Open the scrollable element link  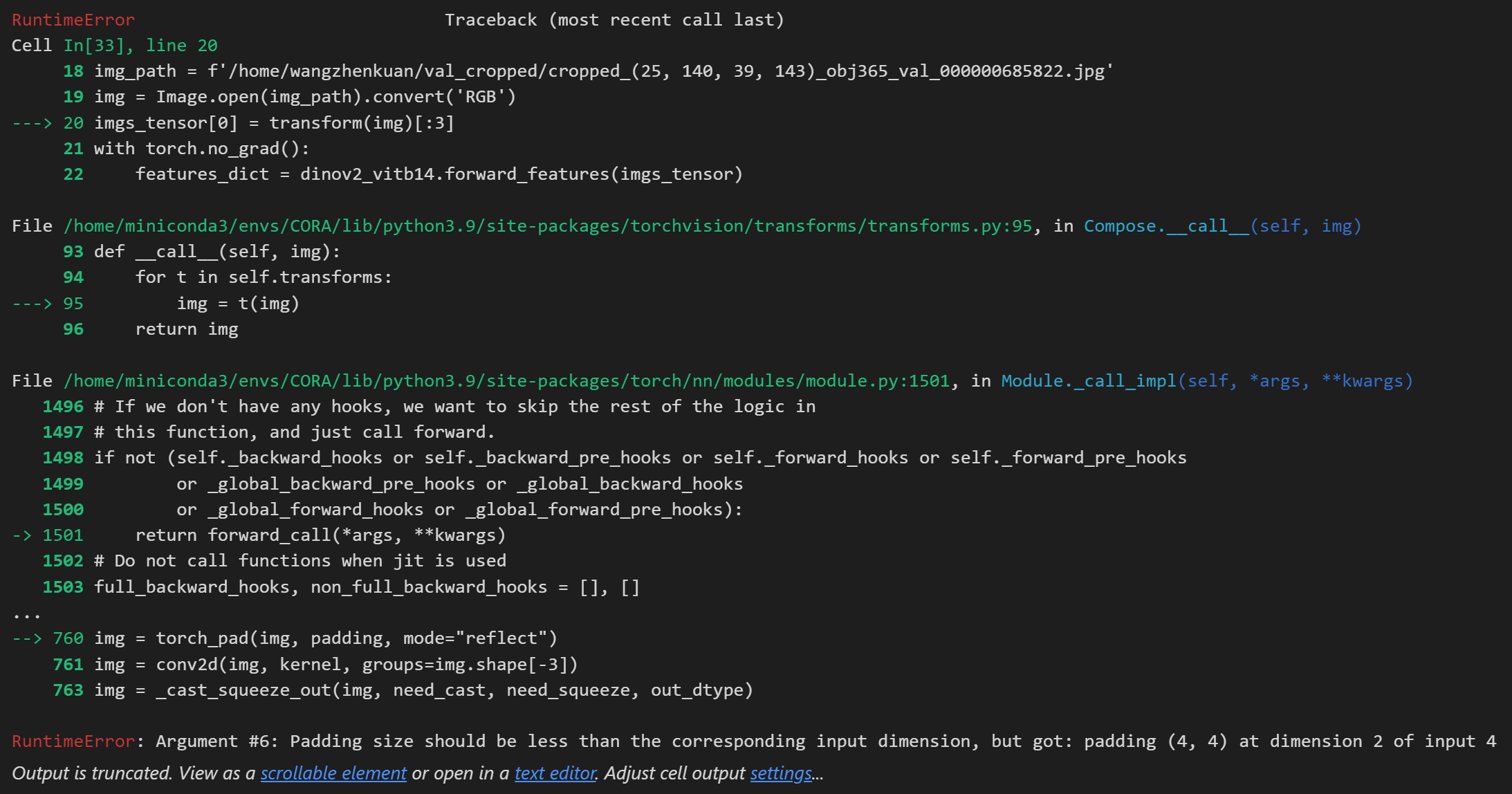coord(333,773)
